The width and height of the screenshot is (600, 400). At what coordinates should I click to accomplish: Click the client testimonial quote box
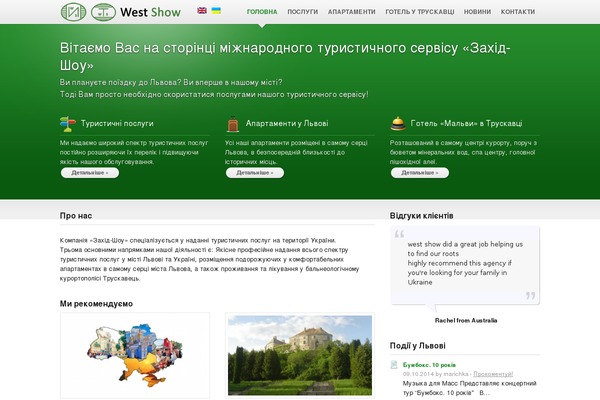click(x=465, y=265)
